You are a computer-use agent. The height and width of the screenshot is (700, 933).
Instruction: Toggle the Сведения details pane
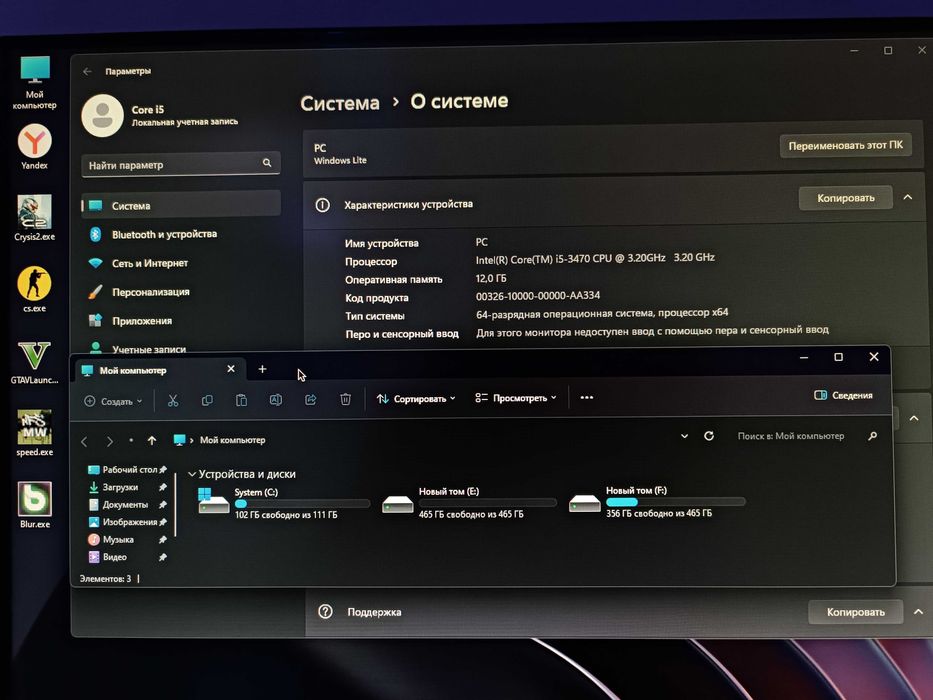843,395
